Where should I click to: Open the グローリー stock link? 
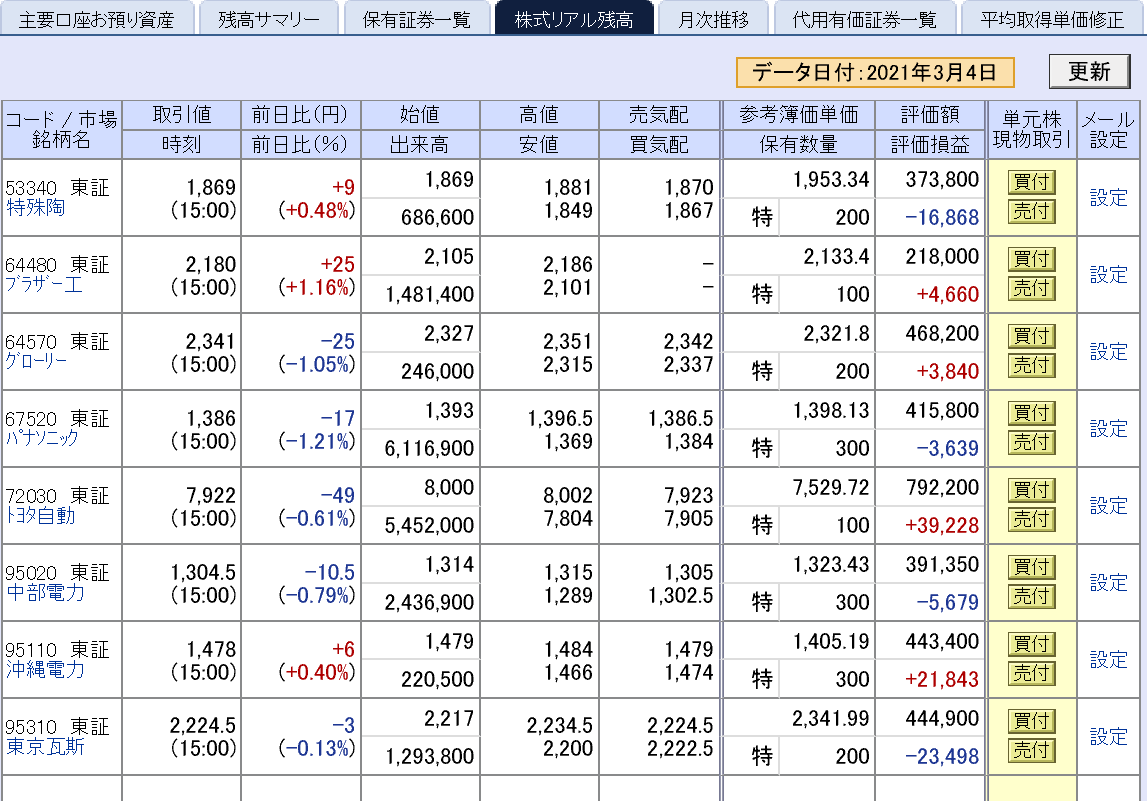point(37,361)
